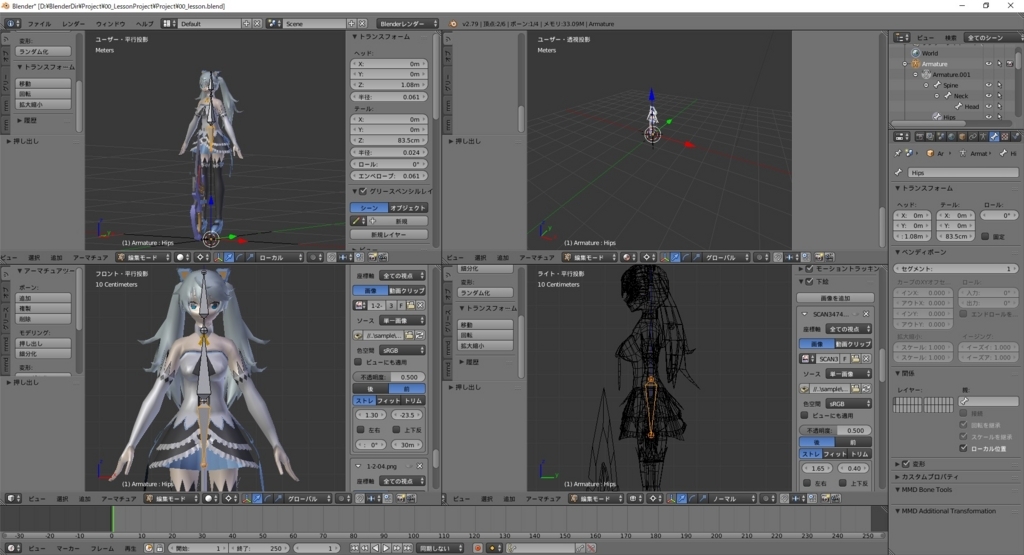Click the Spine bone icon in outliner
The height and width of the screenshot is (555, 1024).
coord(937,85)
